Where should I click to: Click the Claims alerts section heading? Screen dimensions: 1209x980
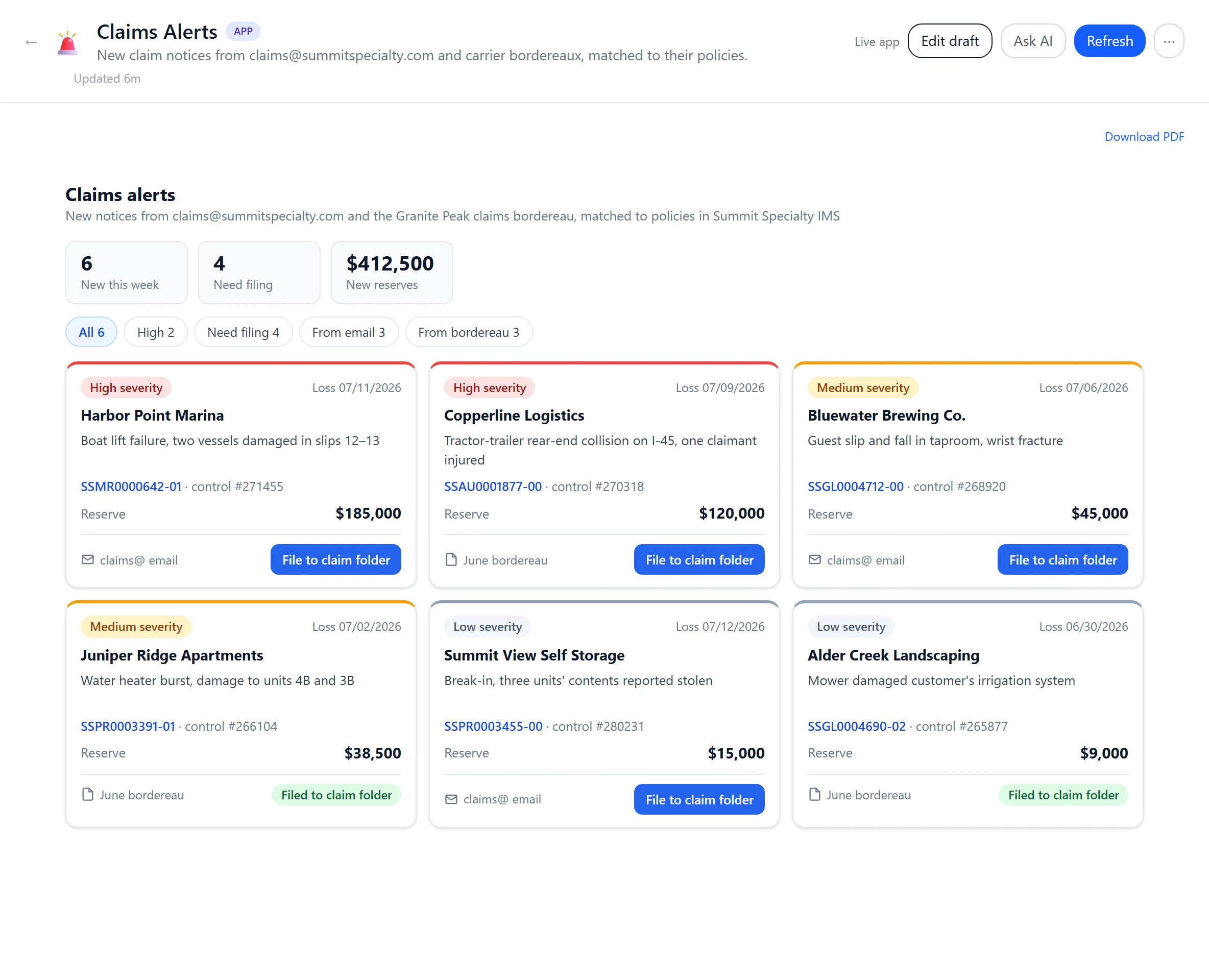pyautogui.click(x=120, y=194)
